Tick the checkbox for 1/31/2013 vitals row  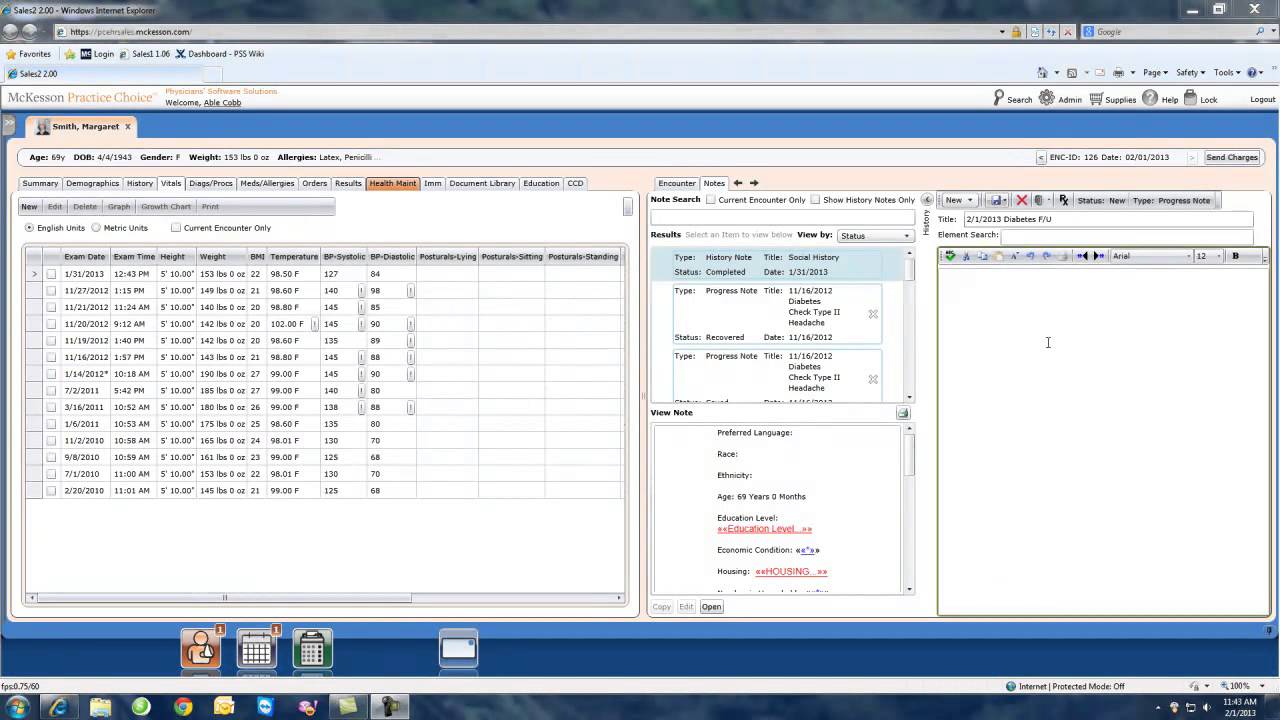pyautogui.click(x=51, y=274)
